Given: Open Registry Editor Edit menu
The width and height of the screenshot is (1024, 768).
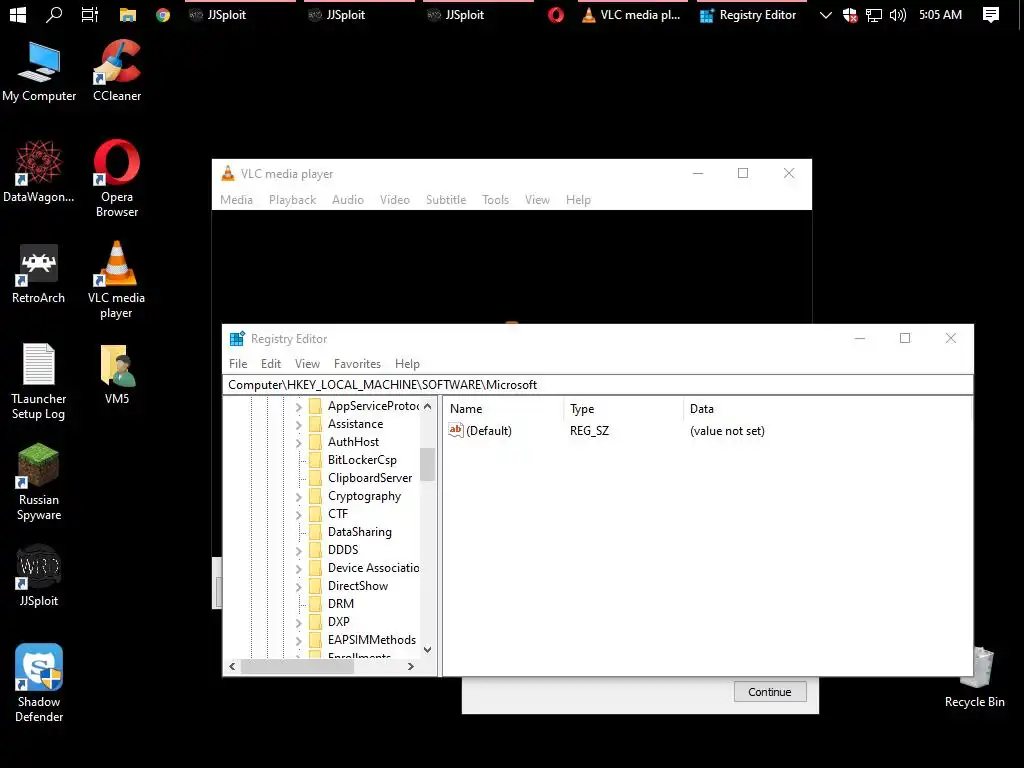Looking at the screenshot, I should tap(270, 364).
